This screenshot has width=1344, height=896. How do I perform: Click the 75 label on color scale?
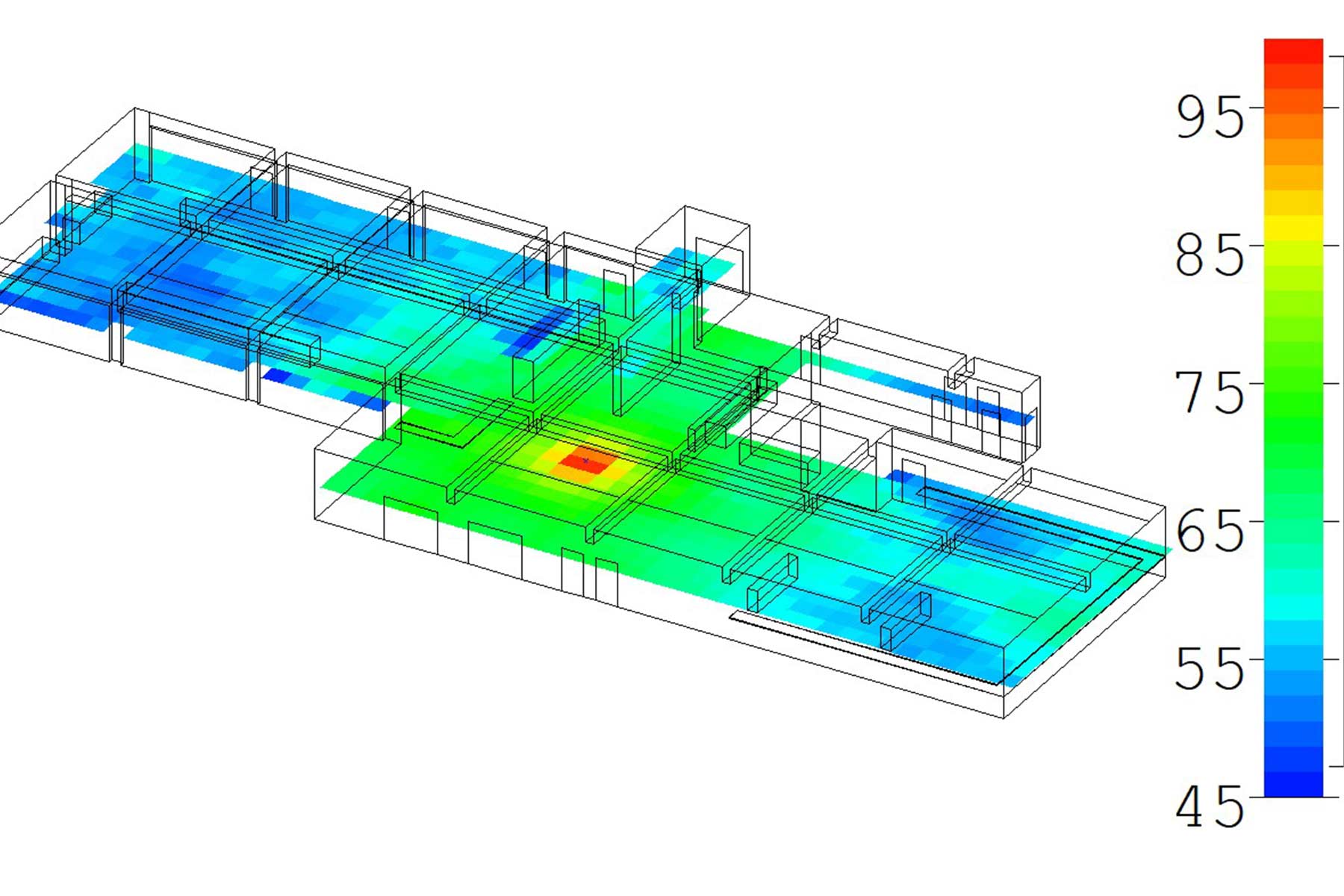coord(1210,393)
